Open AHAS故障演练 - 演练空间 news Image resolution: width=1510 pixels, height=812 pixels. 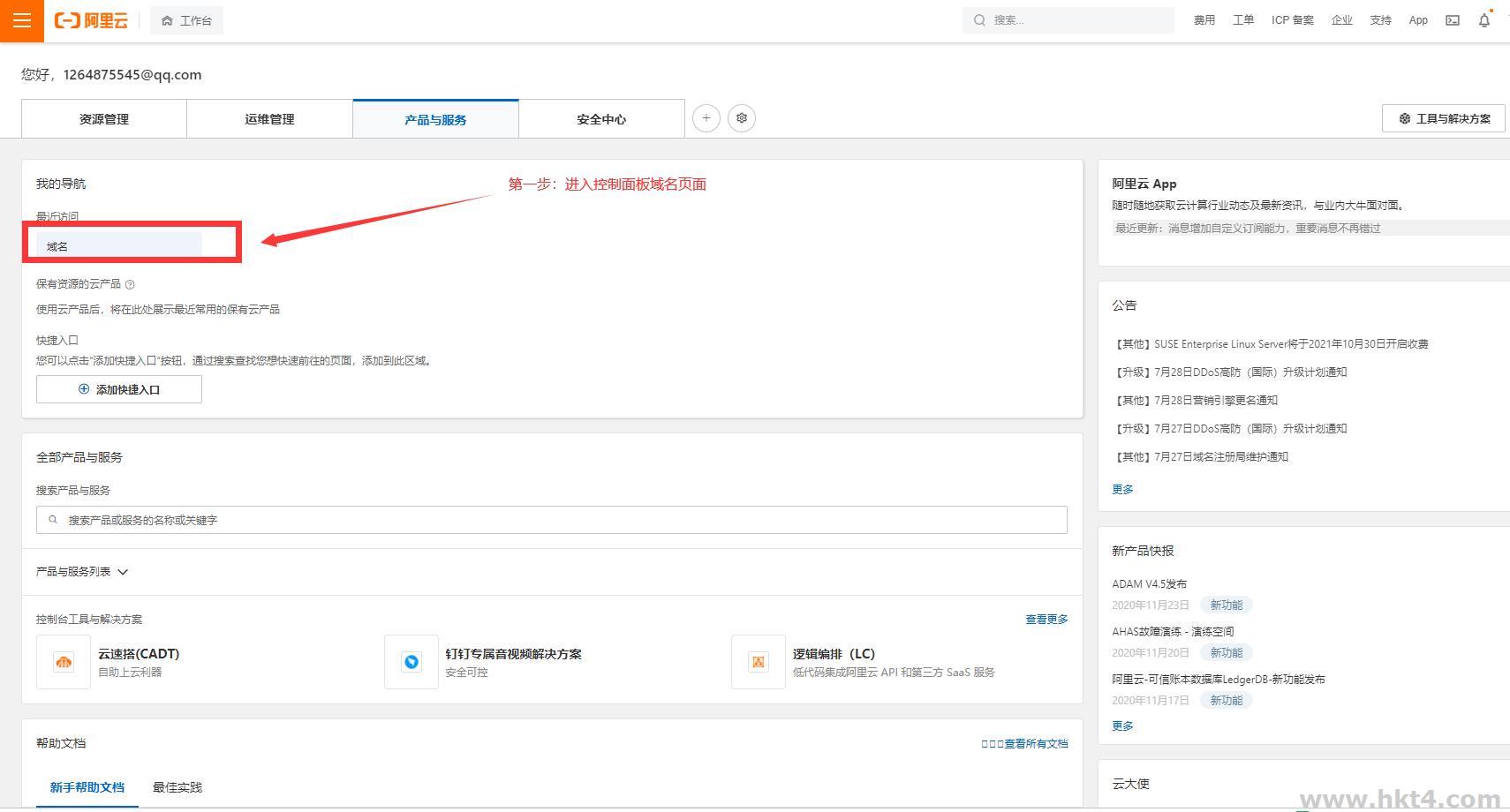(1173, 632)
